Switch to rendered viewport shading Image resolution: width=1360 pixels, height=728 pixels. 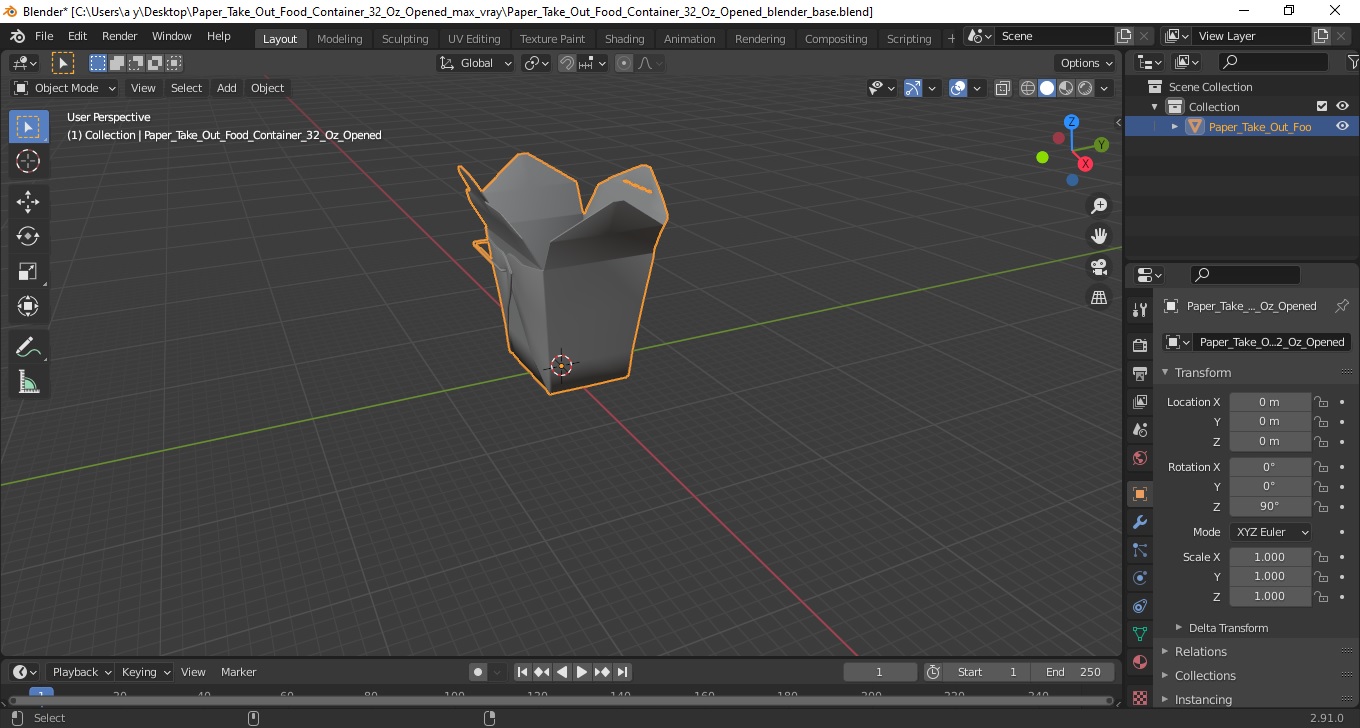click(1085, 88)
